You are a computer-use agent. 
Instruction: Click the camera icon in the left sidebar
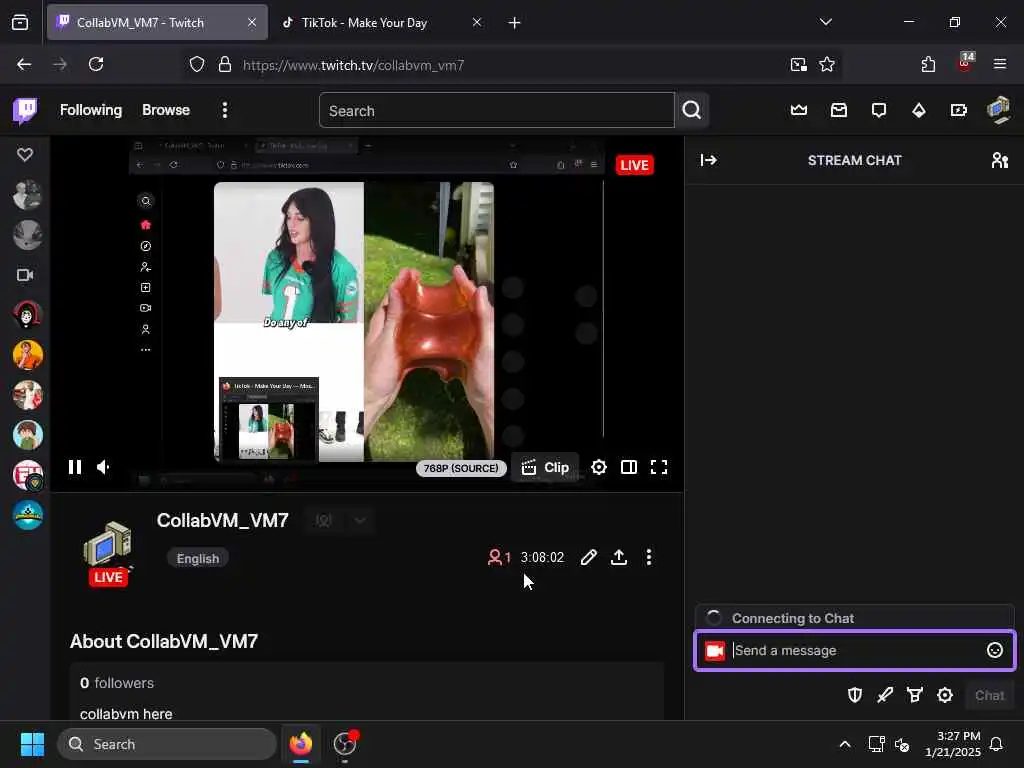coord(25,275)
